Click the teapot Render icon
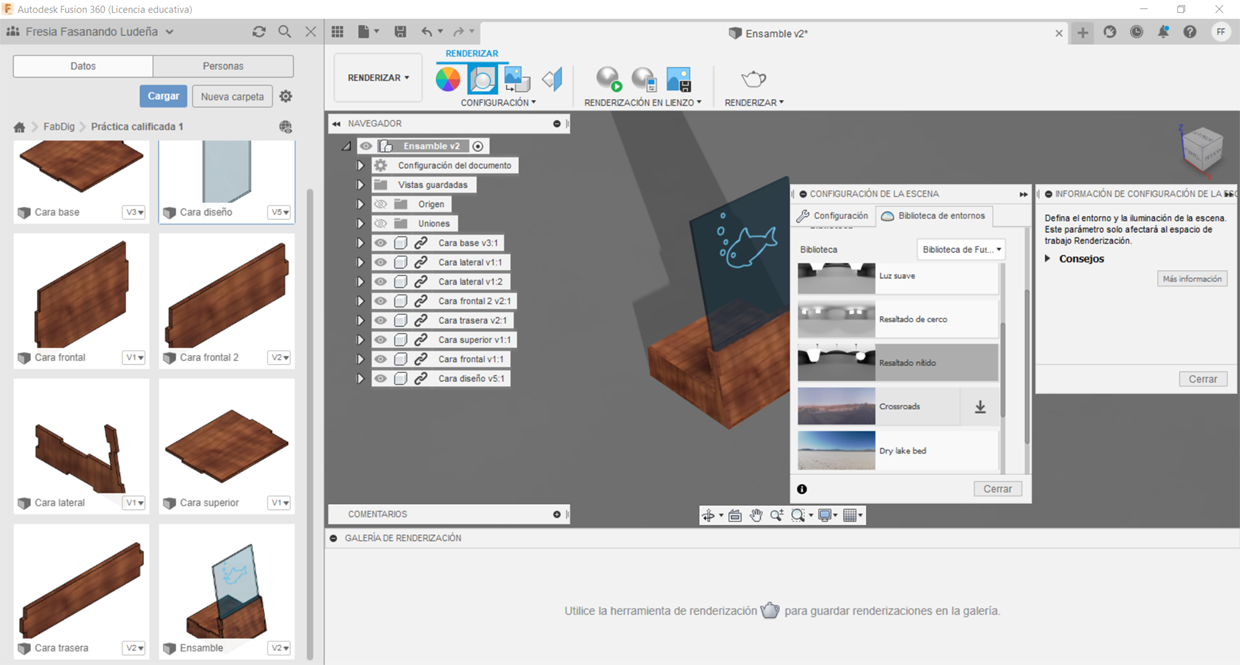The height and width of the screenshot is (665, 1240). pyautogui.click(x=753, y=79)
